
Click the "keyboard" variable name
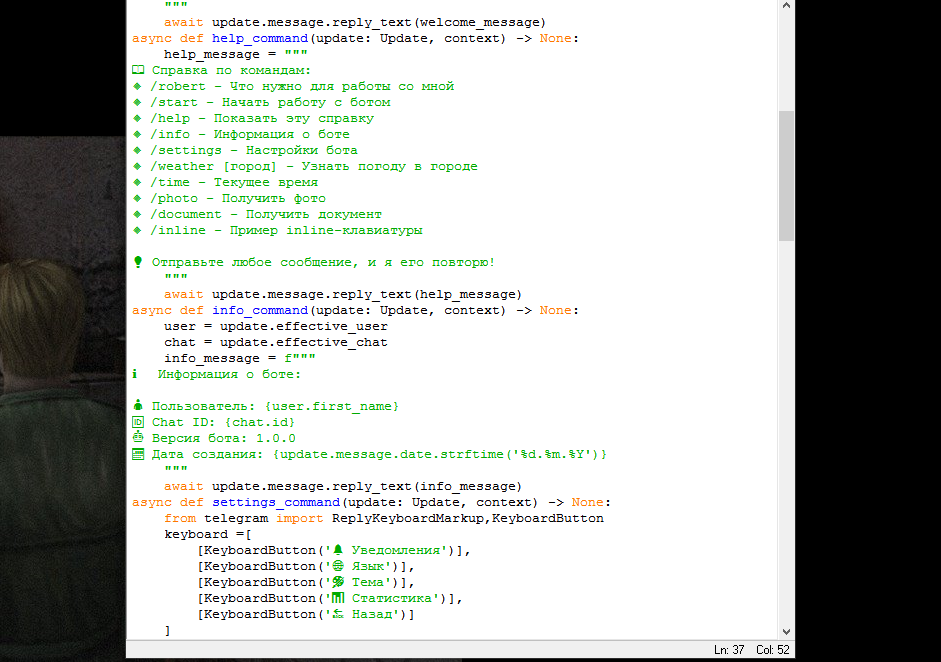pos(196,535)
